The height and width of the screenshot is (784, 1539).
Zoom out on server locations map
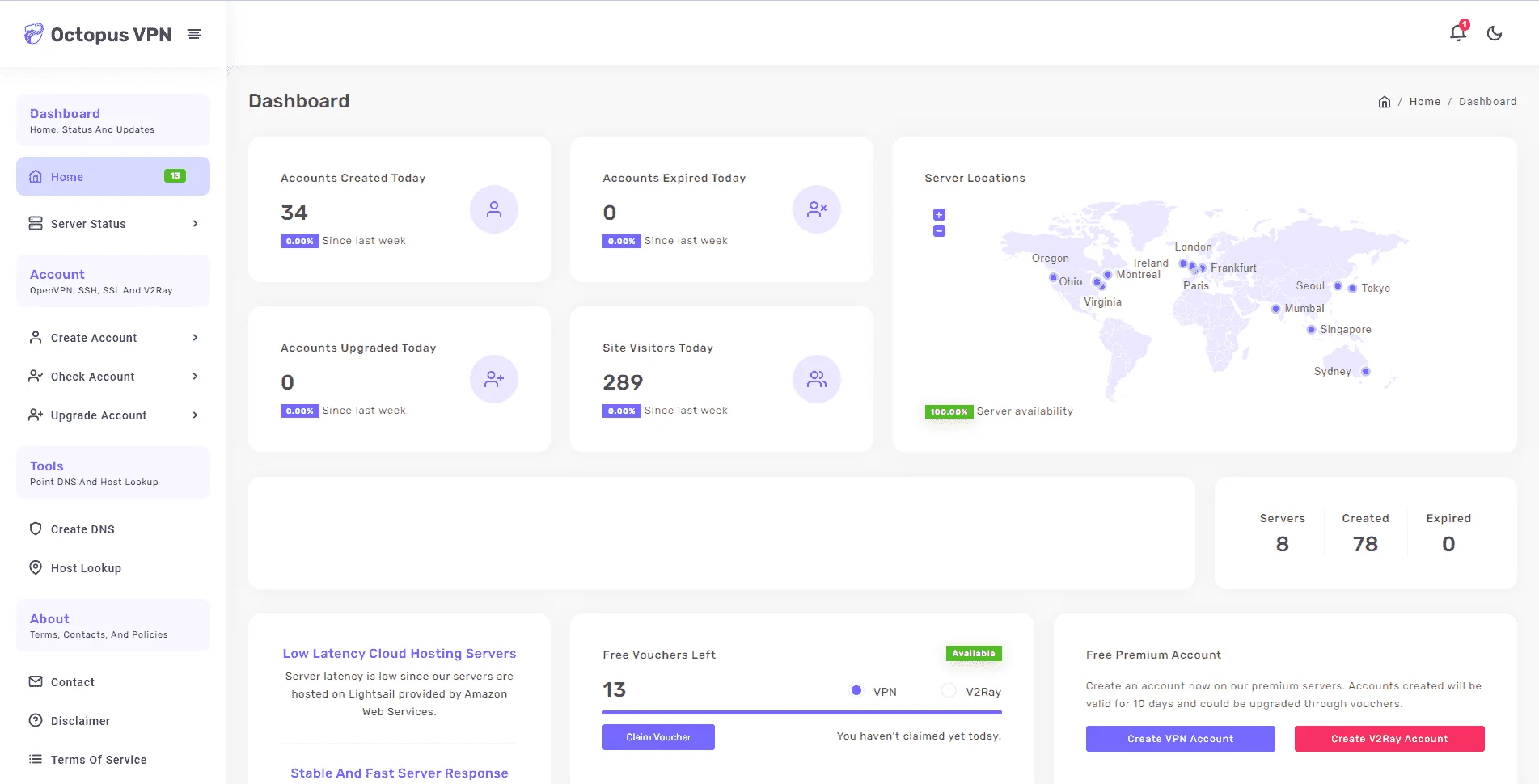[939, 231]
